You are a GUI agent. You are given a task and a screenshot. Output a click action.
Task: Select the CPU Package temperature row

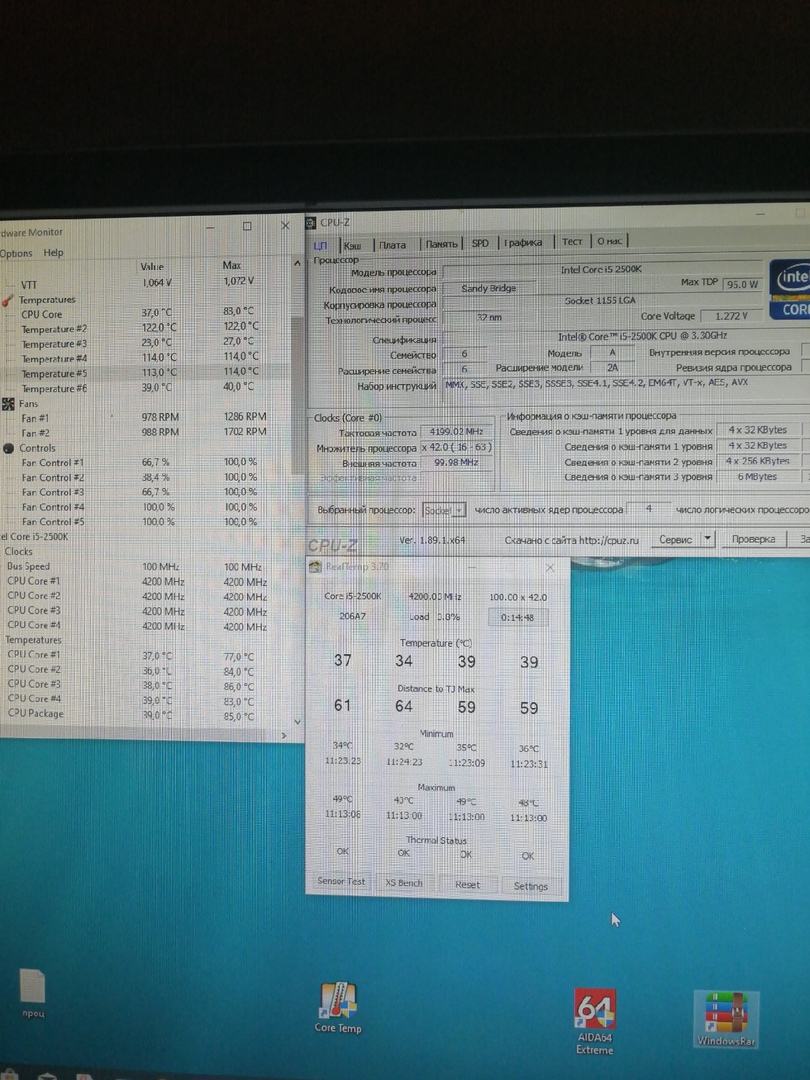tap(145, 714)
